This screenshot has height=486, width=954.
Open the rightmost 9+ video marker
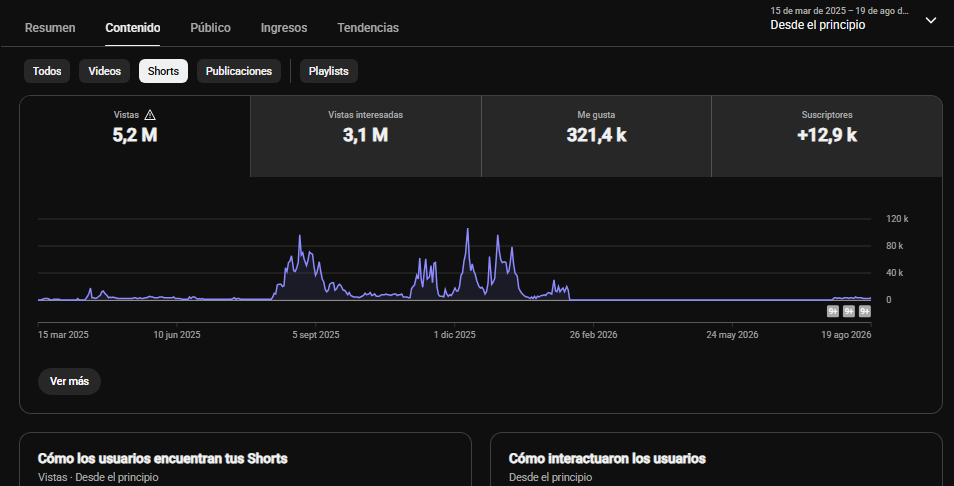(x=865, y=311)
